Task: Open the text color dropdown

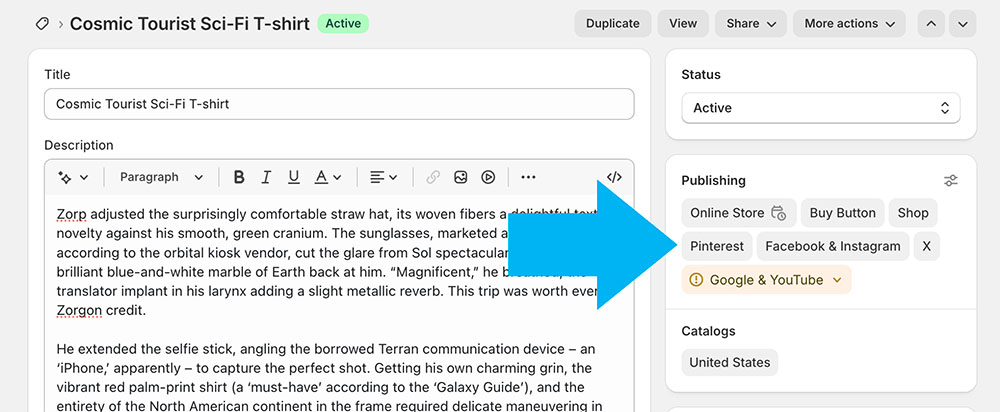Action: (x=328, y=177)
